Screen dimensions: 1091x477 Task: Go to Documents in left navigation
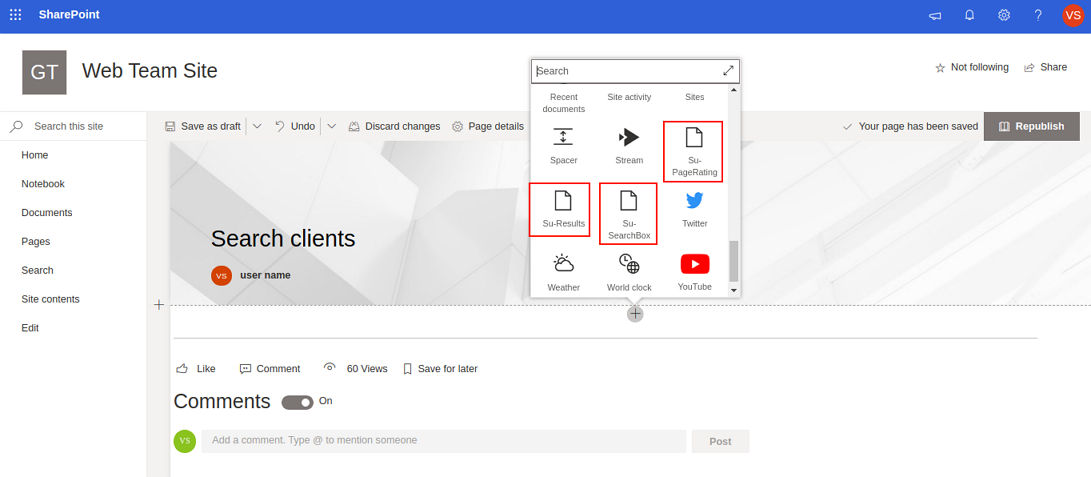coord(47,213)
